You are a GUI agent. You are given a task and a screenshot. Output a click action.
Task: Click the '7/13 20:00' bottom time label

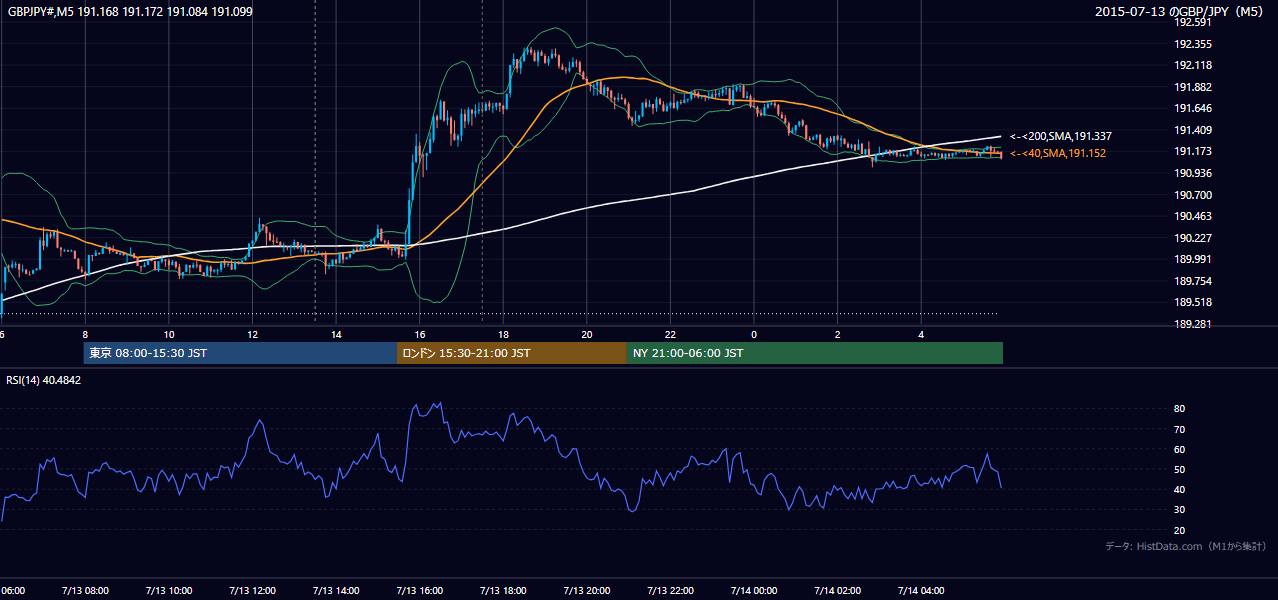click(587, 590)
